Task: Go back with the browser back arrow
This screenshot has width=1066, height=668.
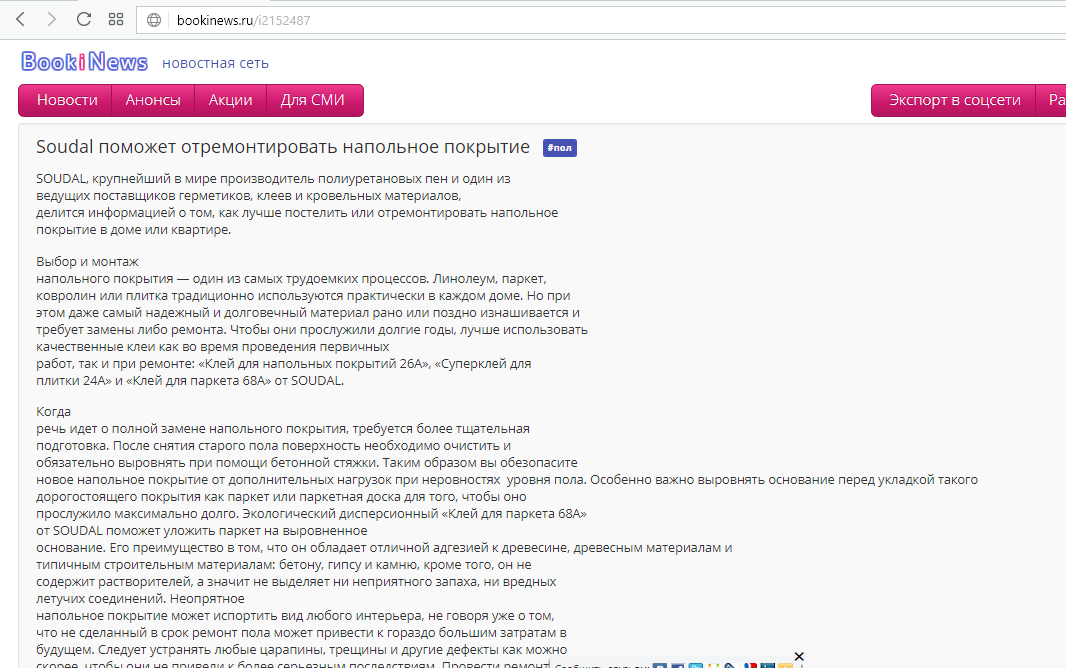Action: click(20, 20)
